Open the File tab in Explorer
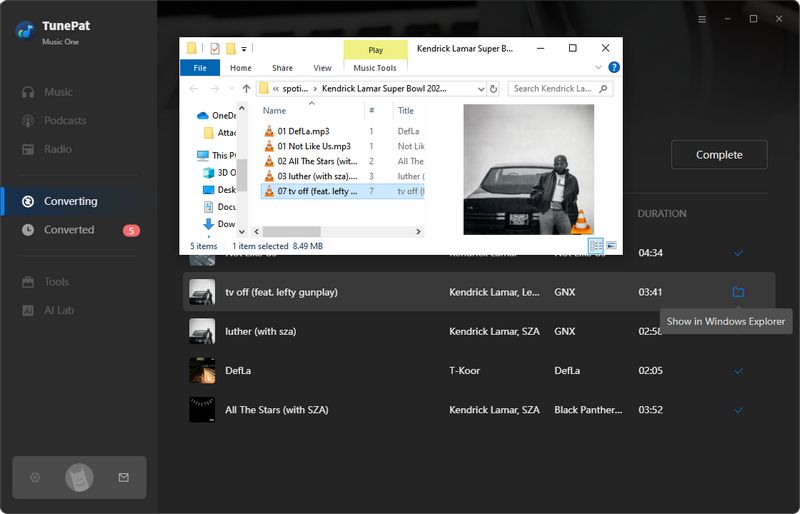The width and height of the screenshot is (800, 514). point(200,68)
